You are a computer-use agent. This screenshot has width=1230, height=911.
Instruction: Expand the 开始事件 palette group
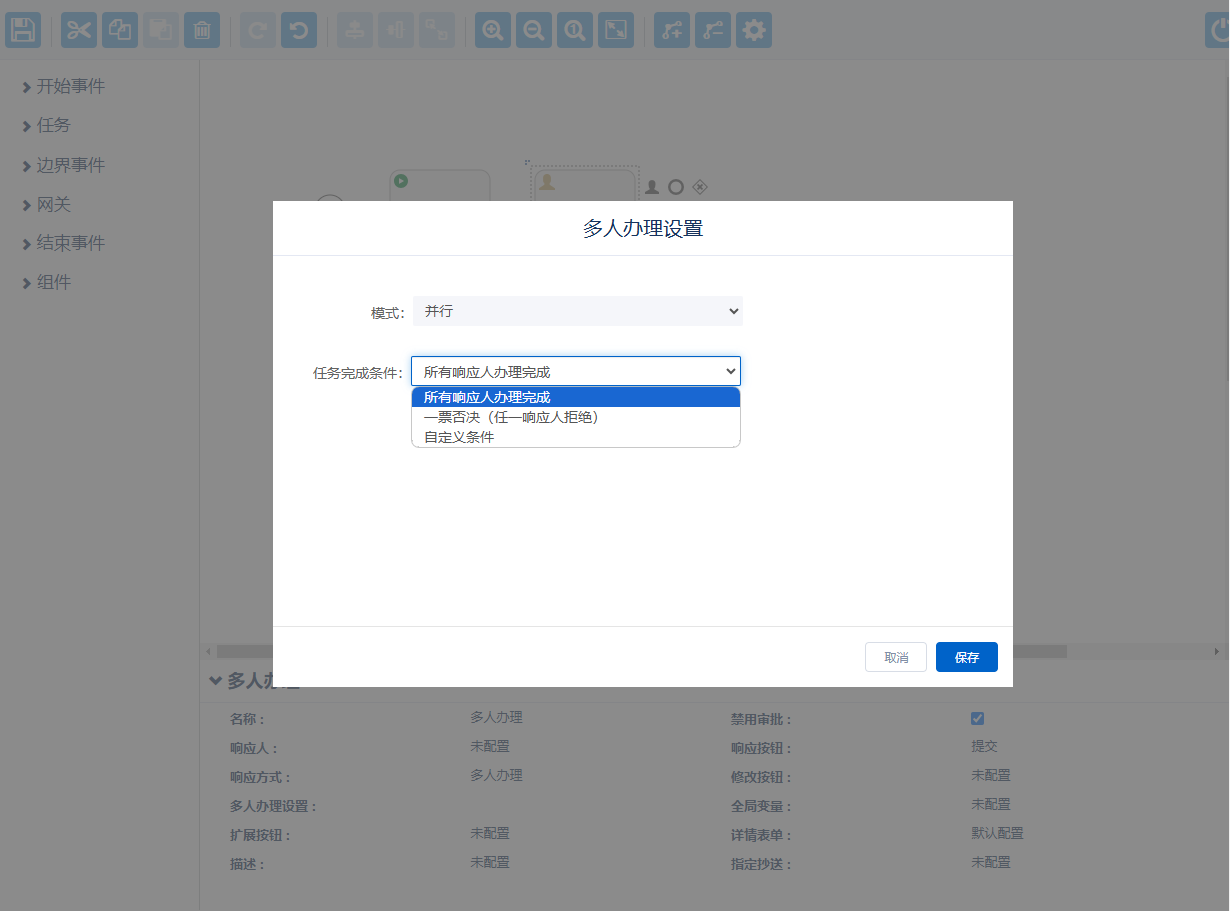pos(70,87)
